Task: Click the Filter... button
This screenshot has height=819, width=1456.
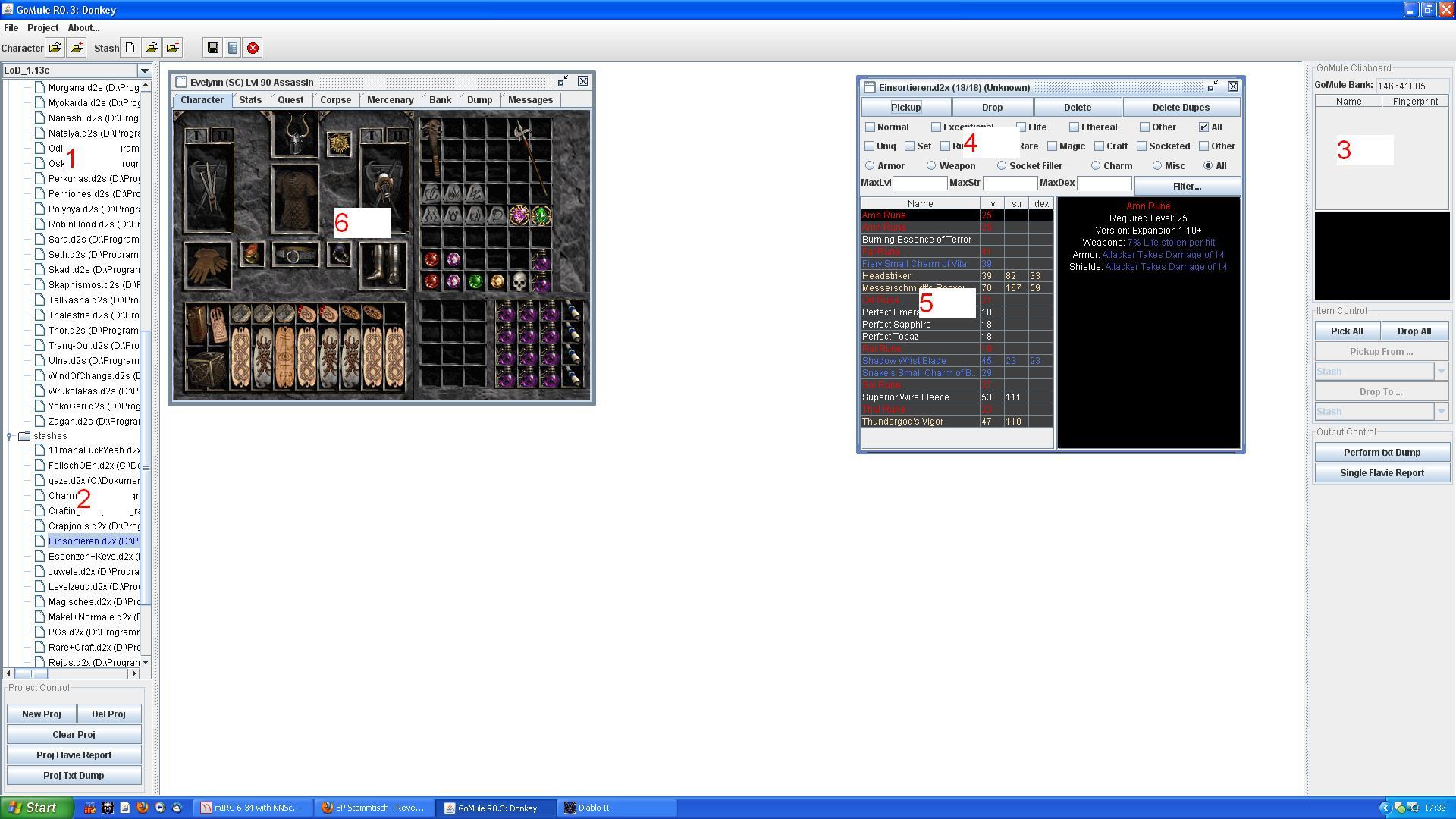Action: (1187, 186)
